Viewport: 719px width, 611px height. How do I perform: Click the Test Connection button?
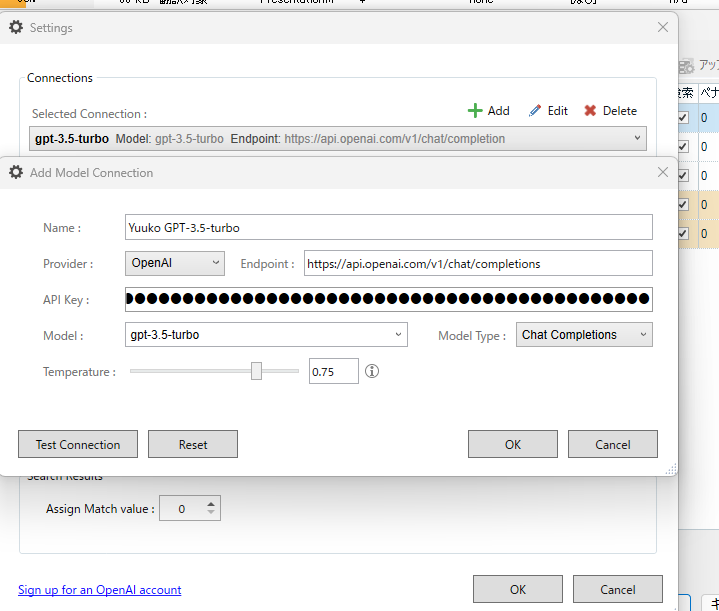pyautogui.click(x=78, y=444)
